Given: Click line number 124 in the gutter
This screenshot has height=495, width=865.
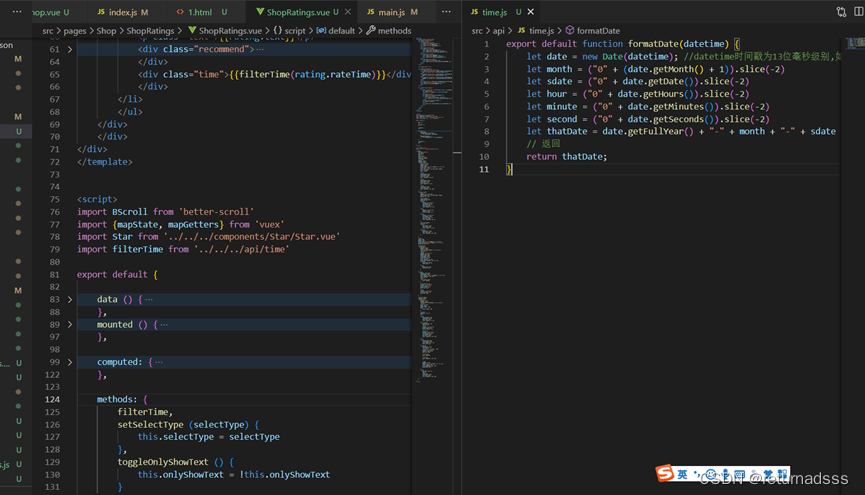Looking at the screenshot, I should click(52, 400).
